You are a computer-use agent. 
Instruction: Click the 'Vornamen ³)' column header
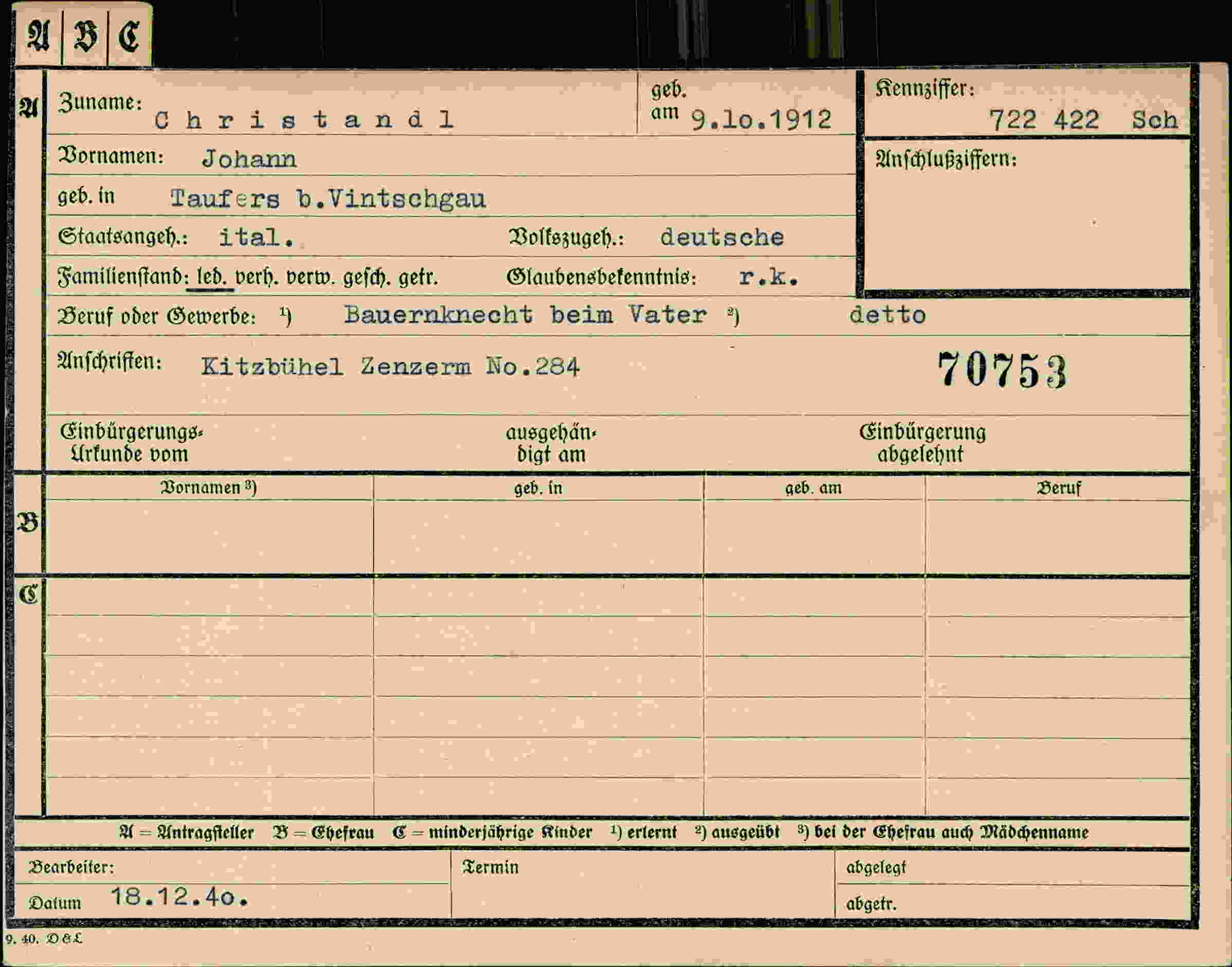pyautogui.click(x=209, y=488)
